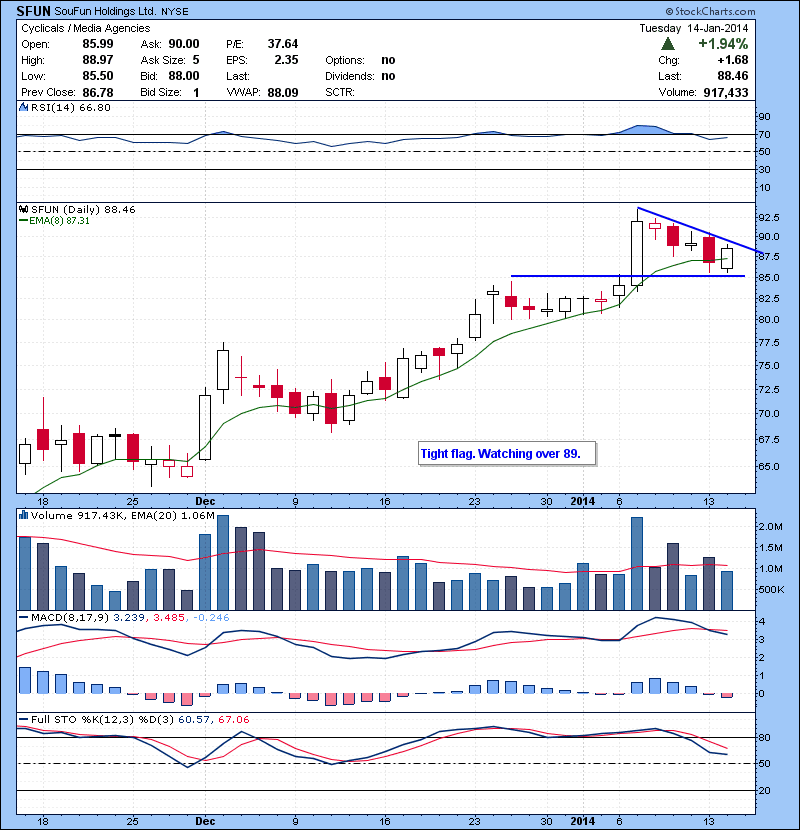Viewport: 800px width, 830px height.
Task: Click the MACD(8,17,9) indicator label
Action: (x=70, y=618)
